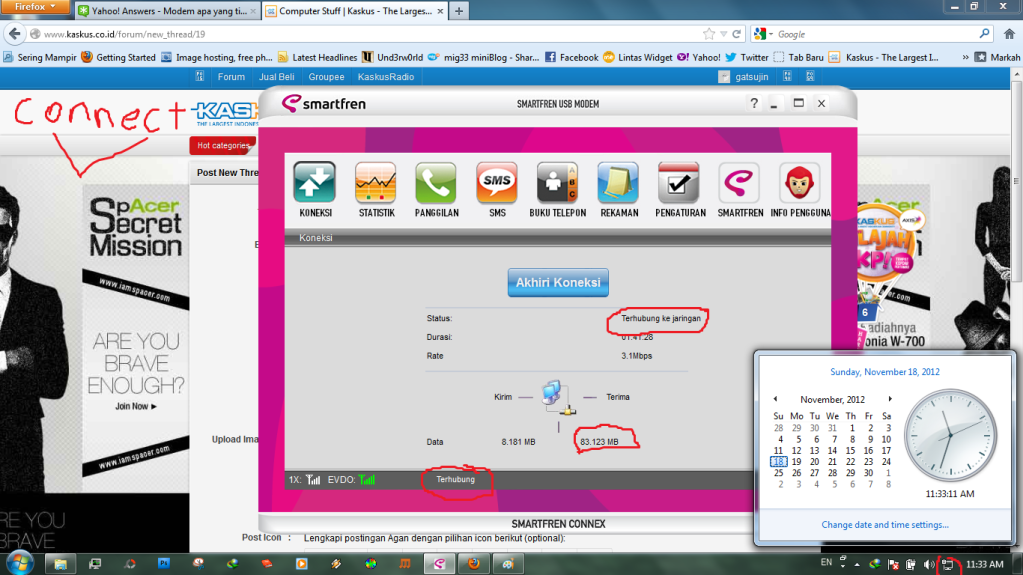Open gatsujin user profile link
Image resolution: width=1023 pixels, height=575 pixels.
(752, 77)
